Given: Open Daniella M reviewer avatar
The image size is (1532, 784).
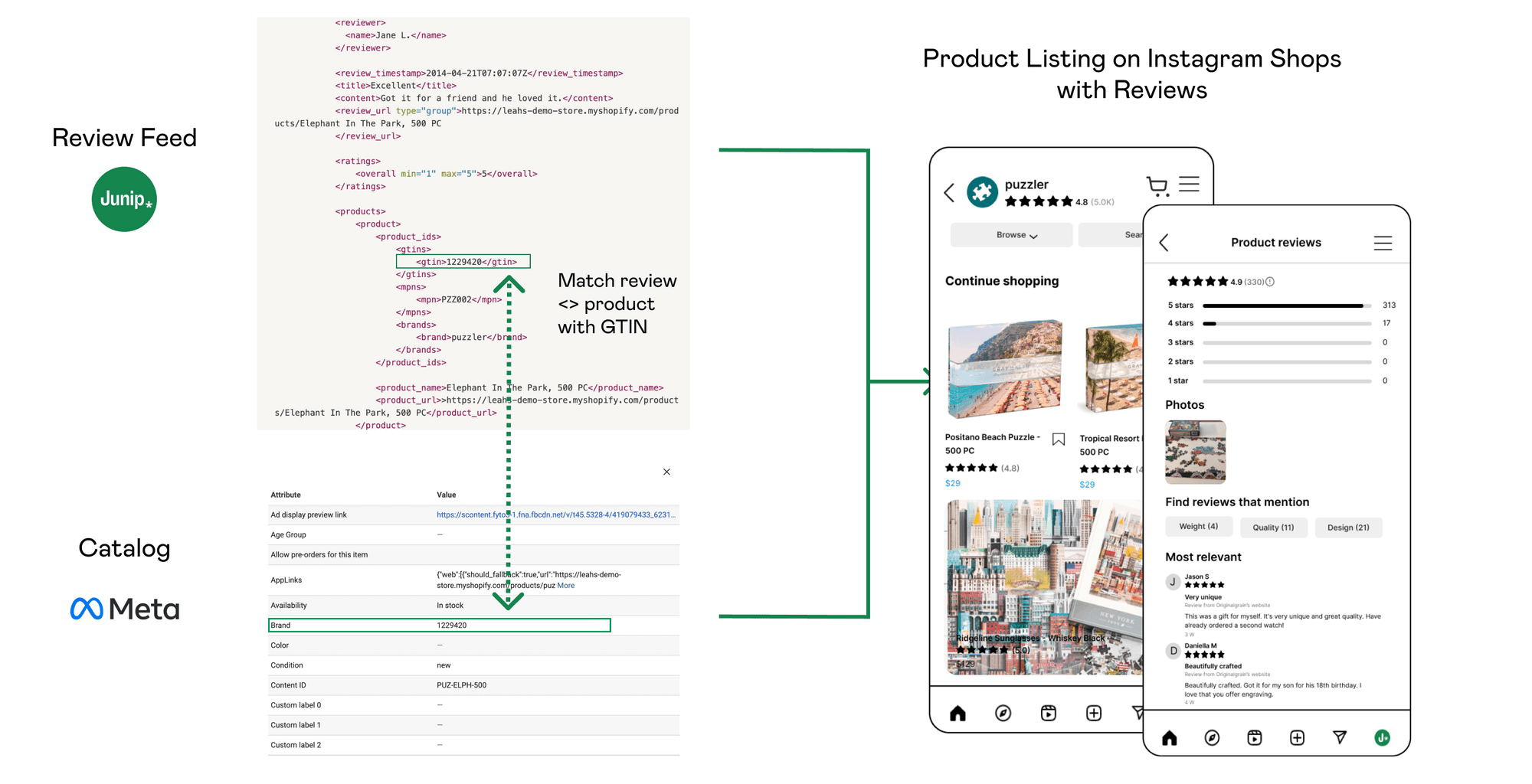Looking at the screenshot, I should tap(1173, 651).
